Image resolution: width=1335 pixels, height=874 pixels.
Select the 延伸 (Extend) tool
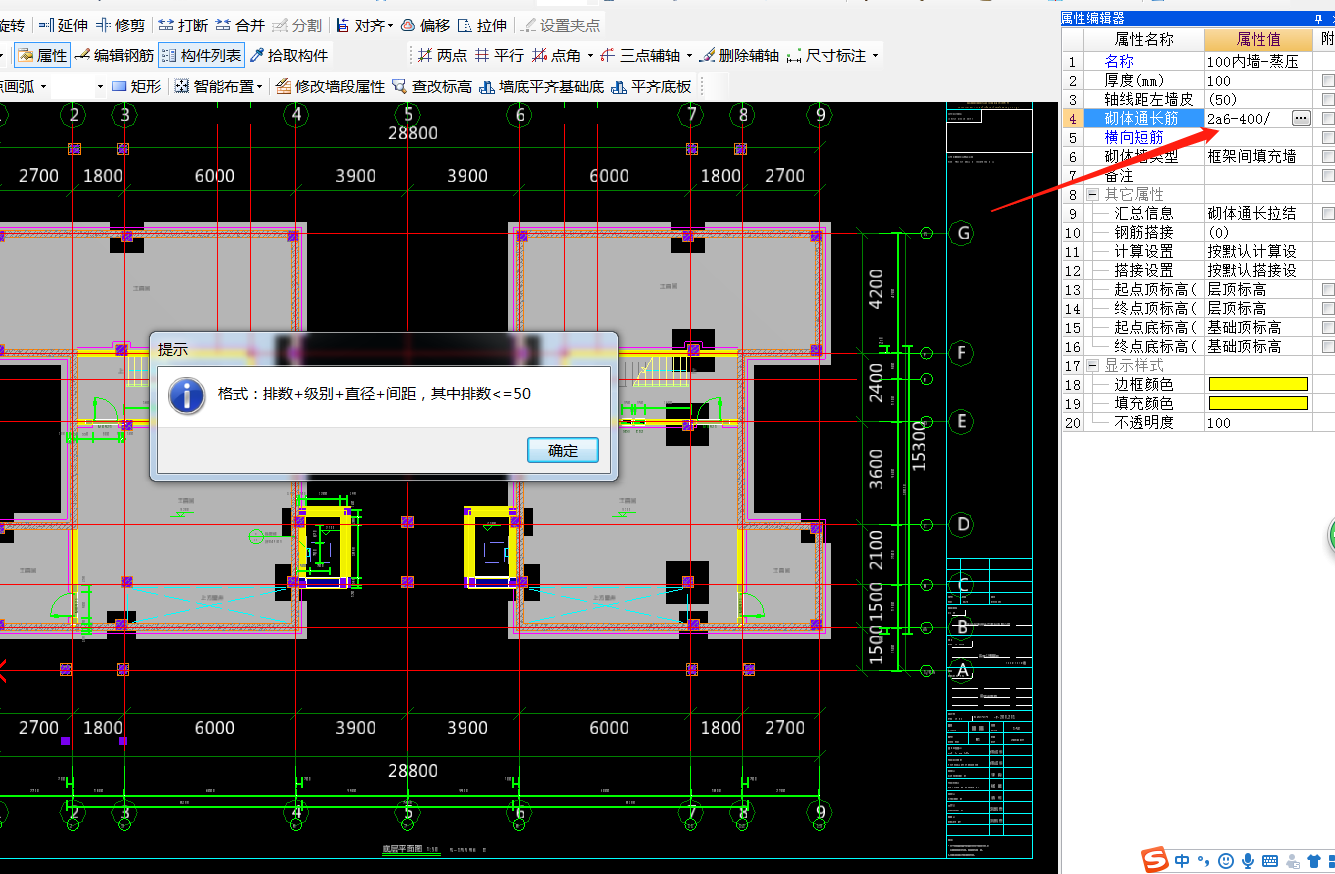[x=64, y=25]
